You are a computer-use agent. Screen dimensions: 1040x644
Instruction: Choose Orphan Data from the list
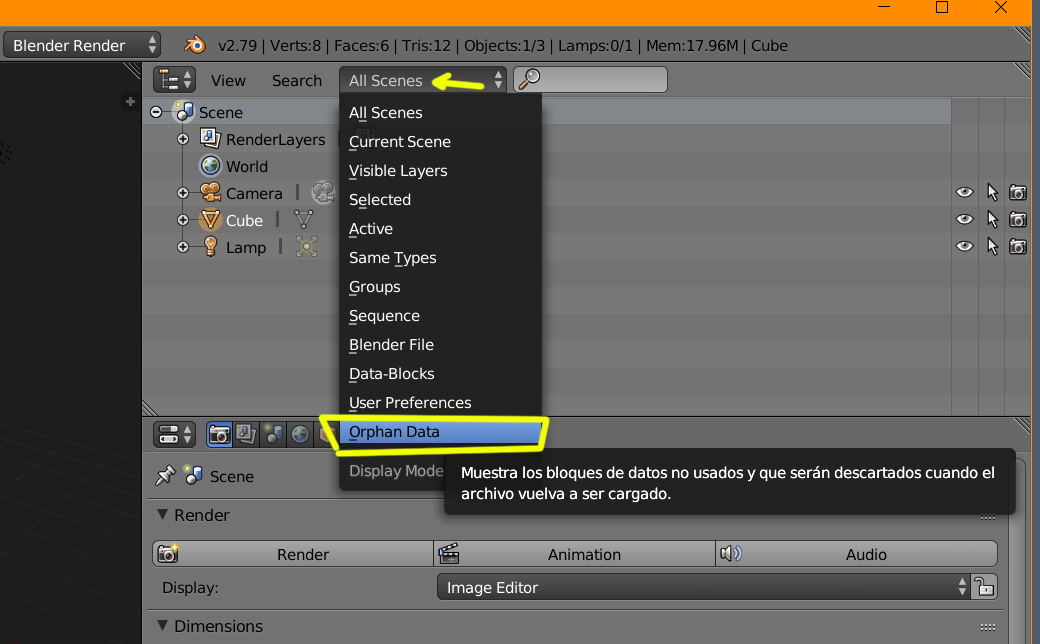pyautogui.click(x=440, y=432)
